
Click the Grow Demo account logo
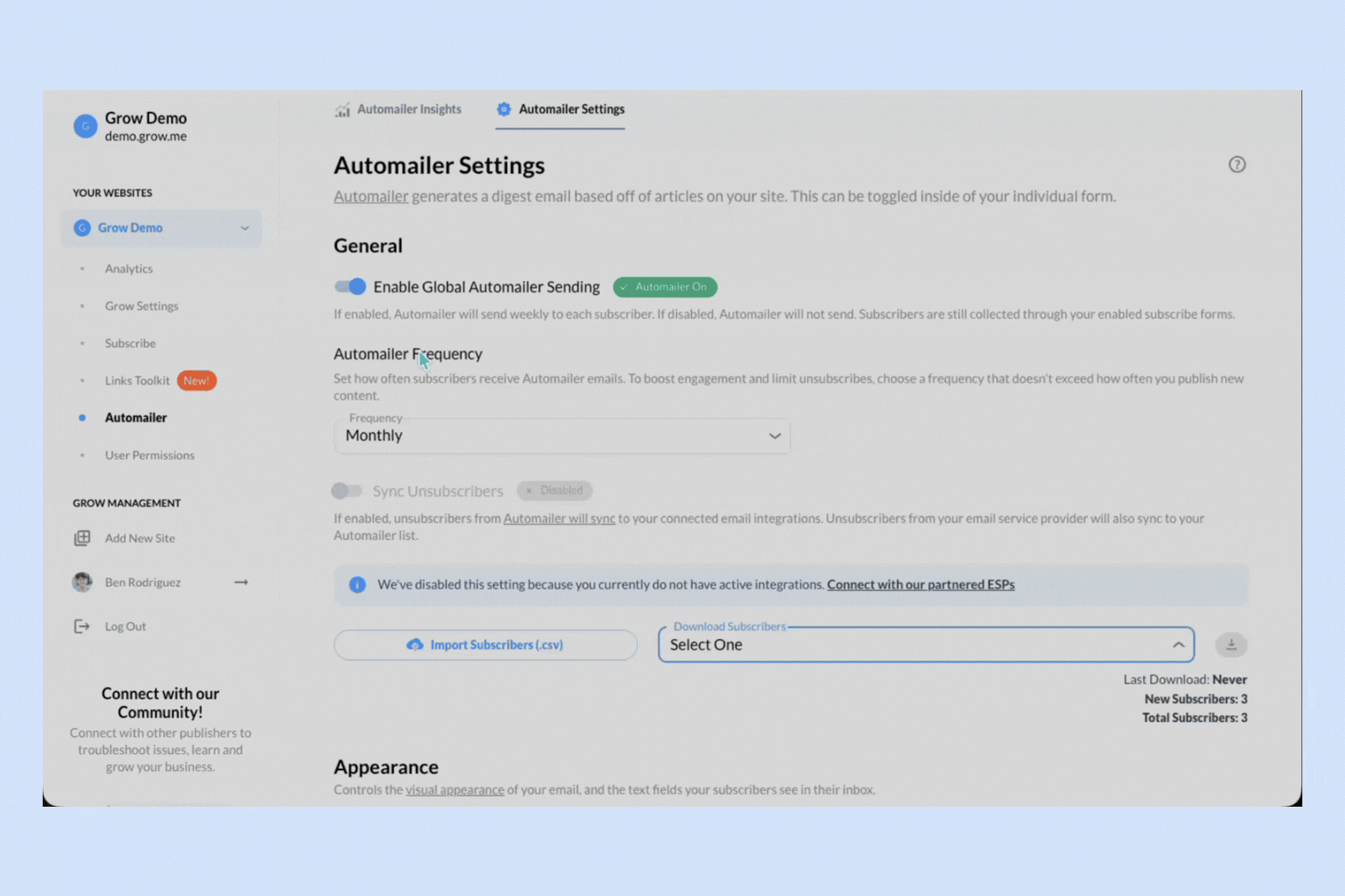pyautogui.click(x=85, y=126)
